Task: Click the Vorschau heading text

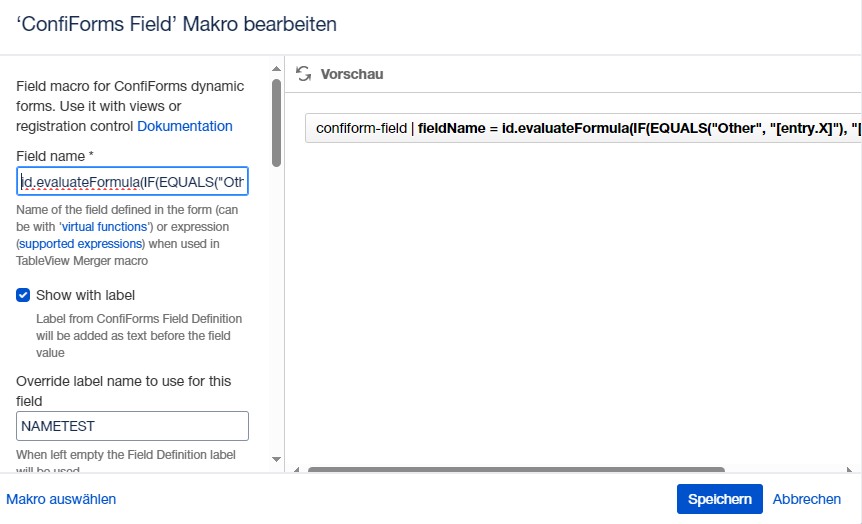Action: (x=352, y=74)
